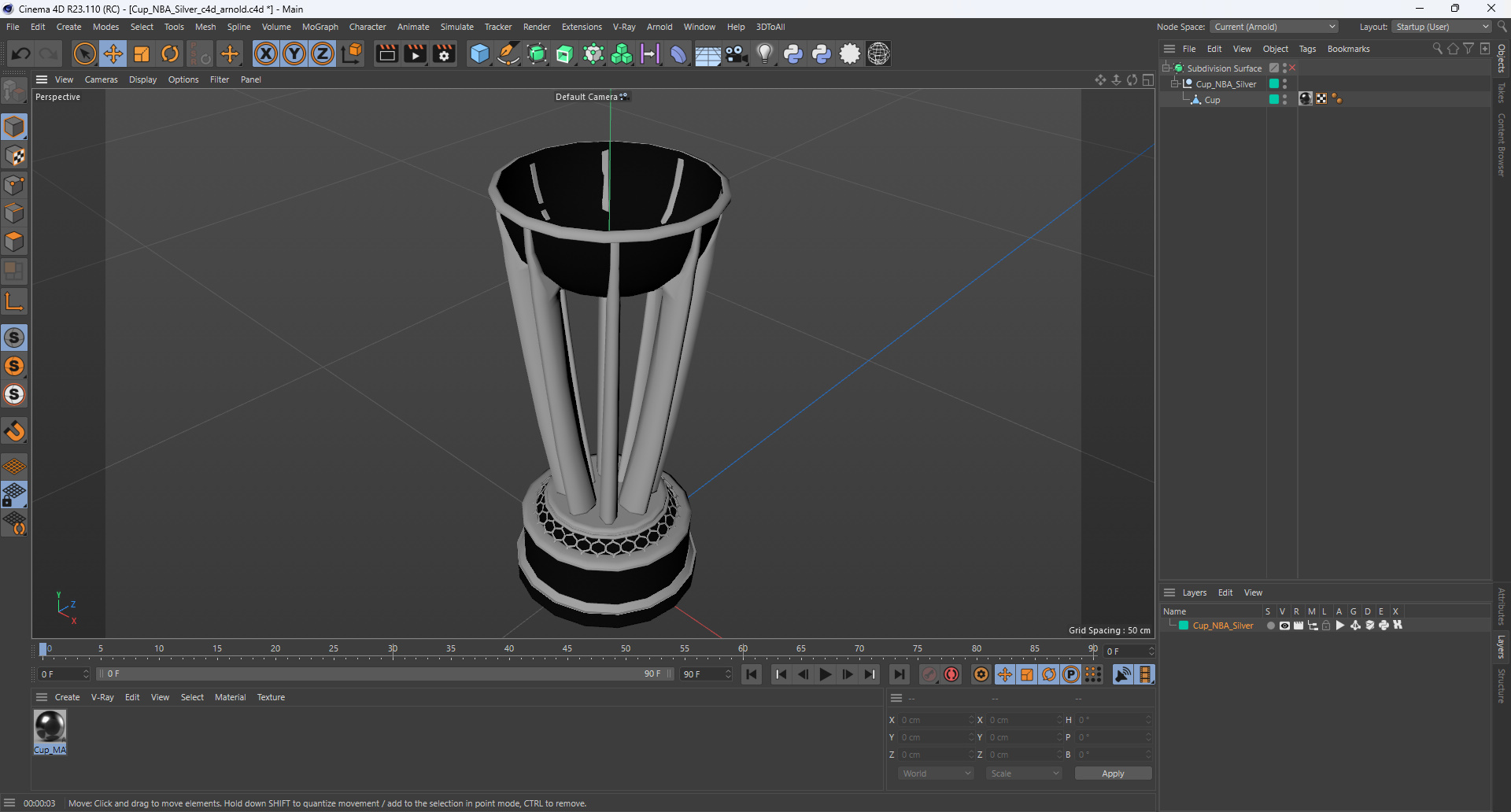Add Light object icon
The width and height of the screenshot is (1511, 812).
pyautogui.click(x=765, y=54)
